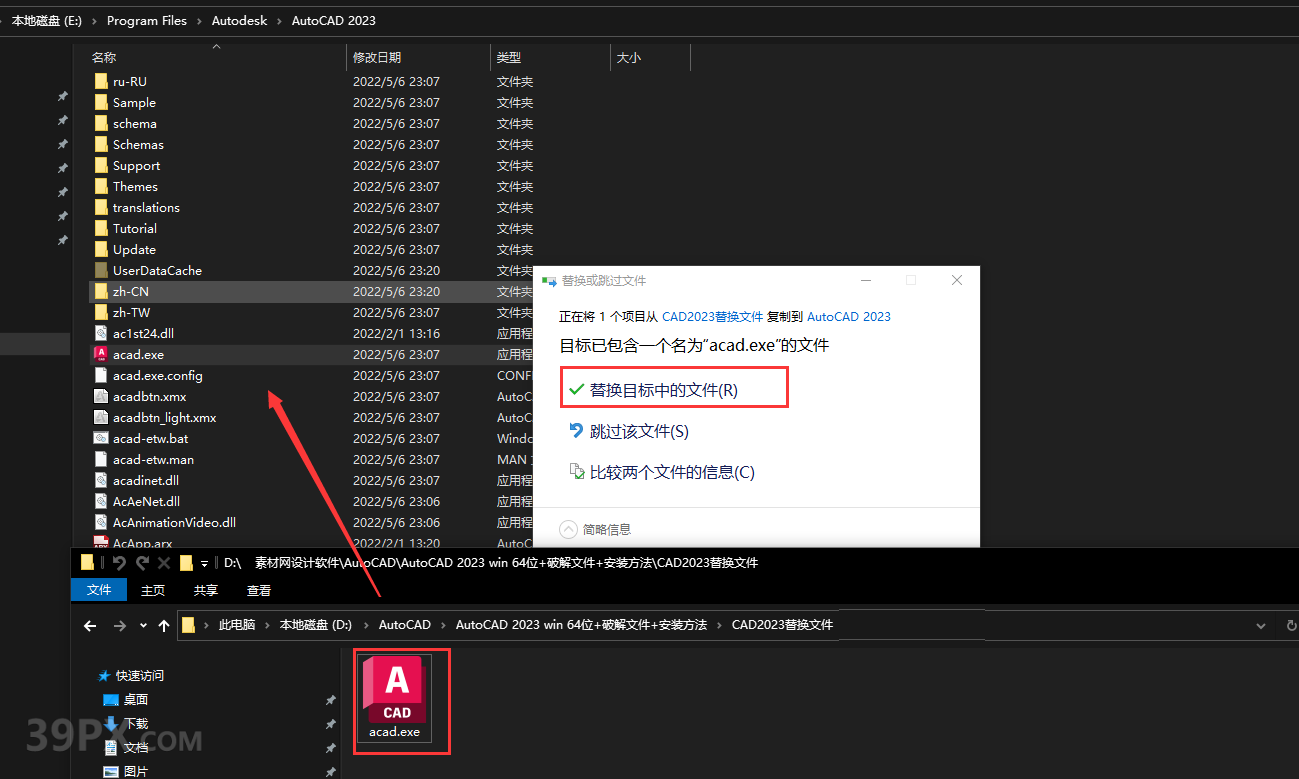Open AutoCAD 2023 destination link in dialog
This screenshot has width=1299, height=779.
(x=849, y=316)
